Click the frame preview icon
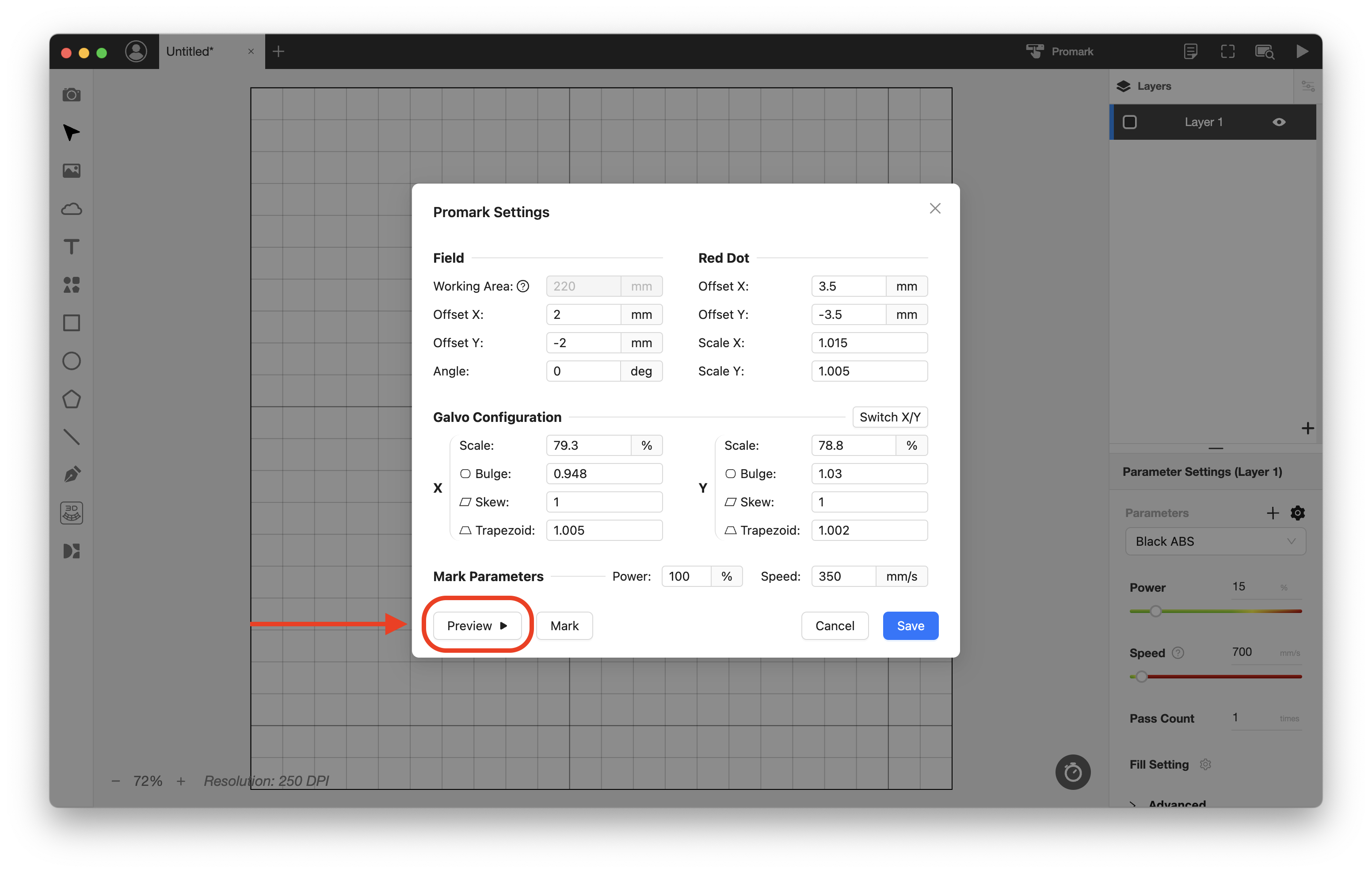Viewport: 1372px width, 873px height. [x=1227, y=52]
